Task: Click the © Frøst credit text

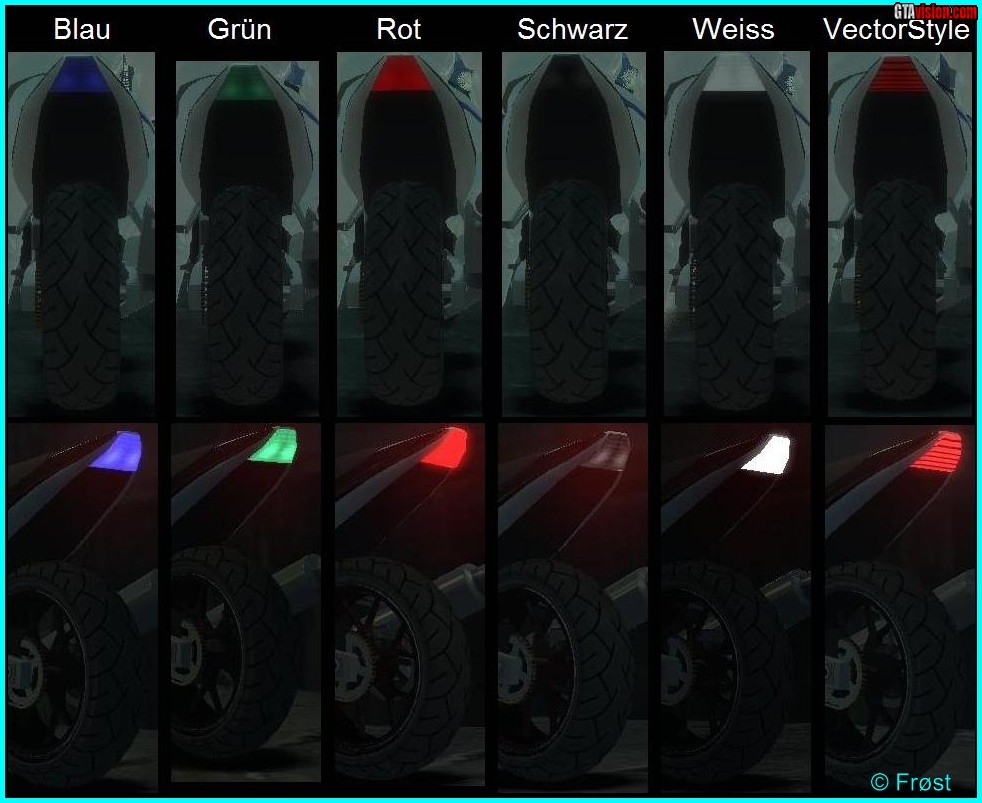Action: [911, 782]
